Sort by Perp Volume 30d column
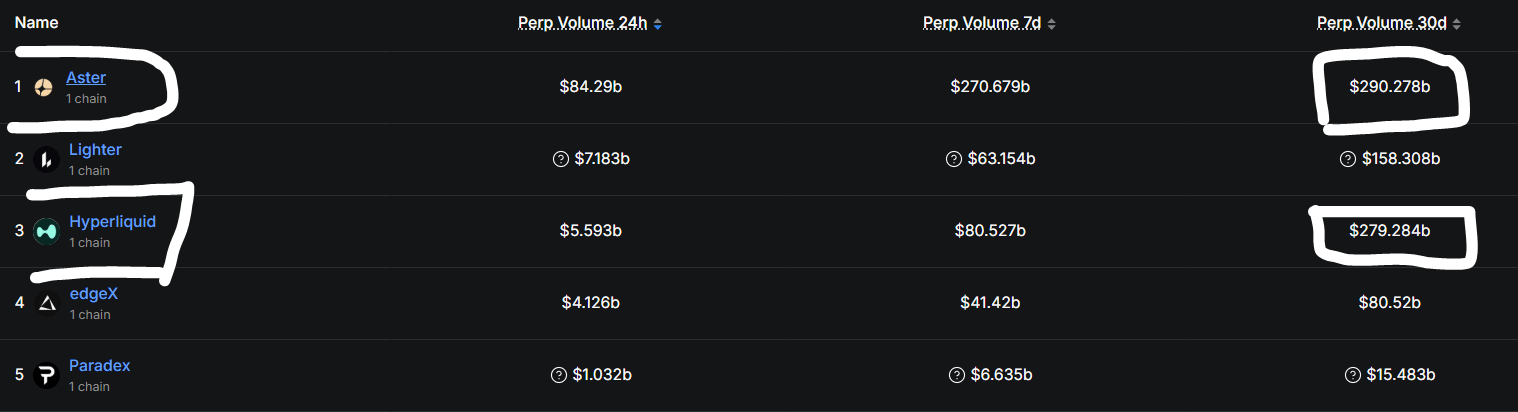 tap(1386, 23)
